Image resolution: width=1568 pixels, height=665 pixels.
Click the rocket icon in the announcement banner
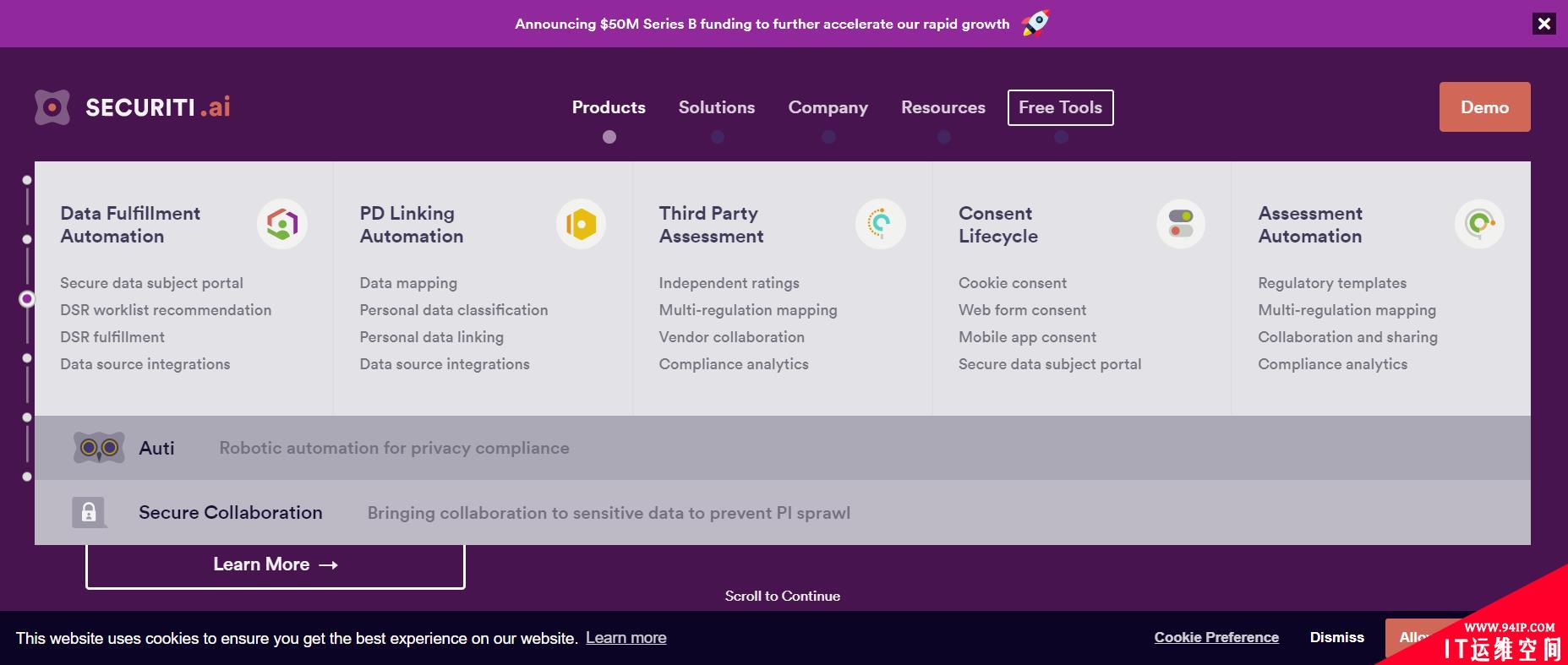click(1035, 23)
